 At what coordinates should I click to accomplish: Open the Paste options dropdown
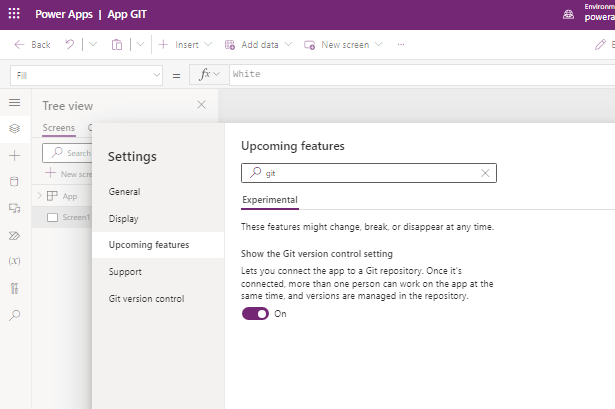(140, 44)
